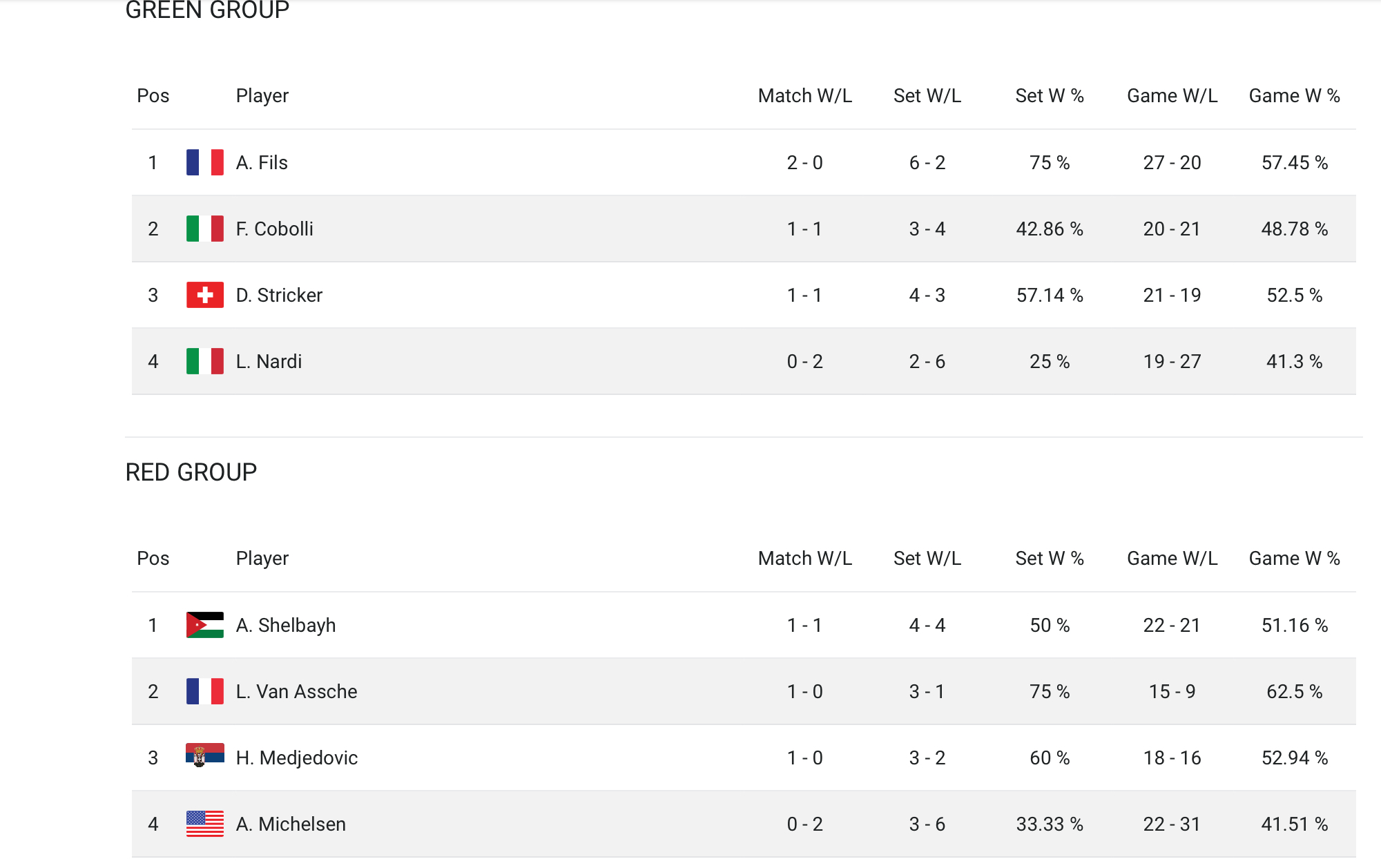The width and height of the screenshot is (1381, 868).
Task: Click the Green Group Set W % header
Action: pos(1049,95)
